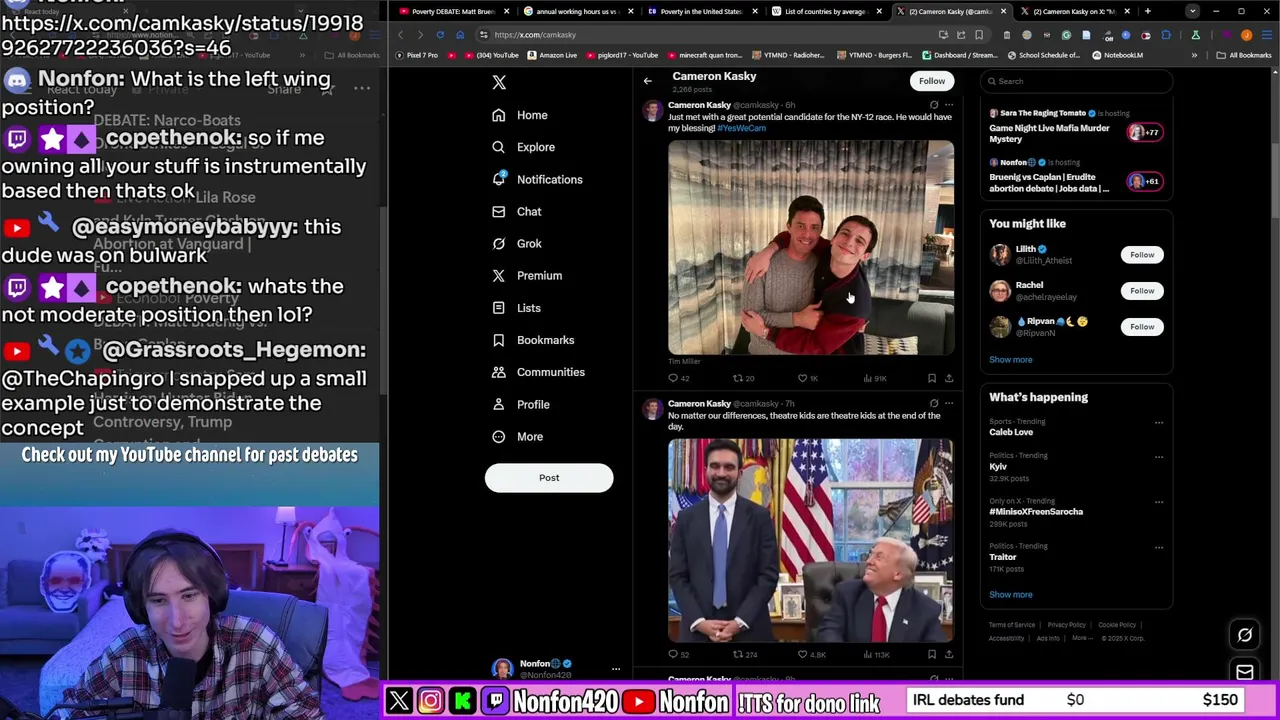This screenshot has height=720, width=1280.
Task: Follow Lilith from suggestions
Action: tap(1142, 255)
